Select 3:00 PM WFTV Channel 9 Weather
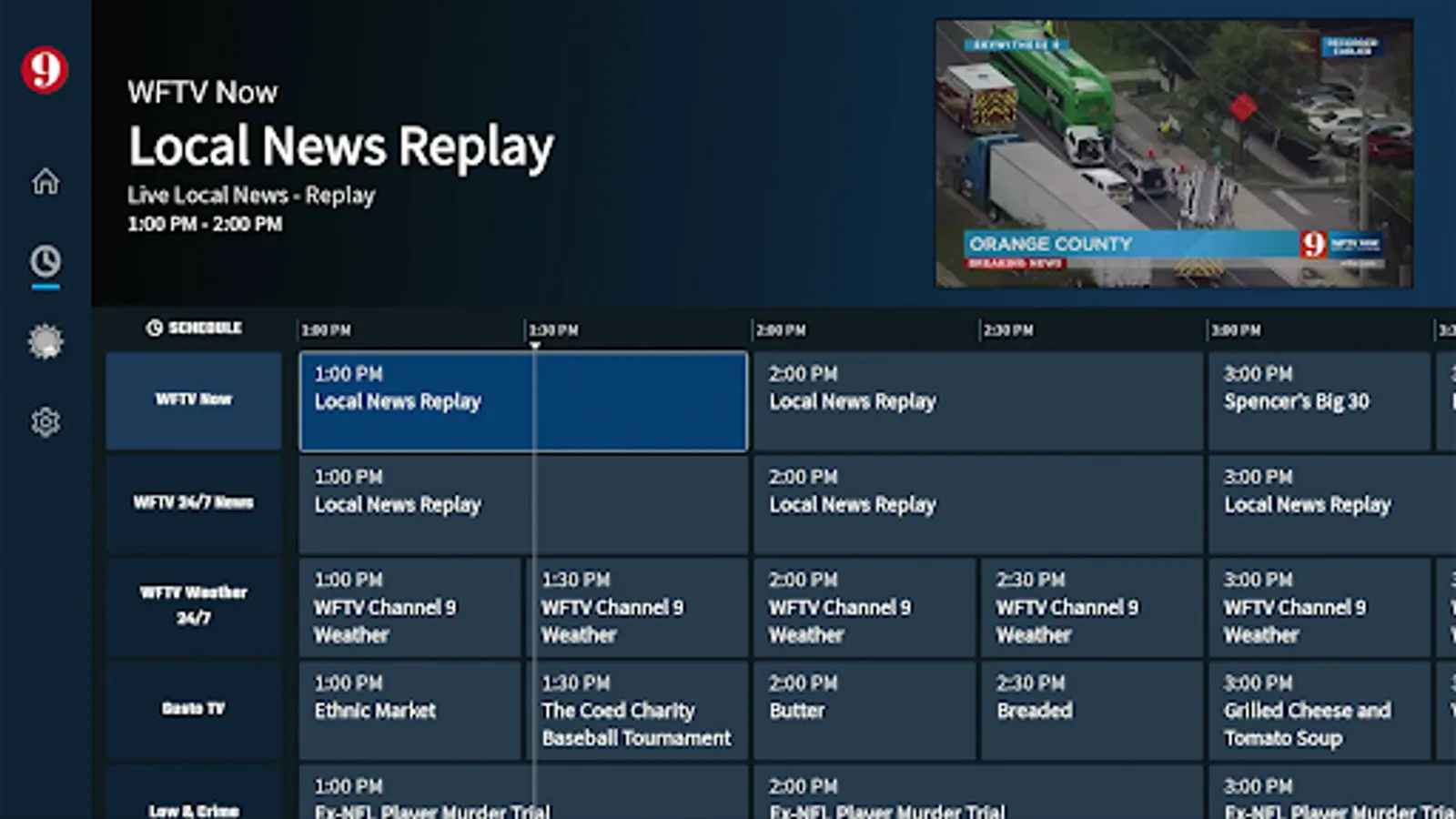1456x819 pixels. (x=1319, y=607)
